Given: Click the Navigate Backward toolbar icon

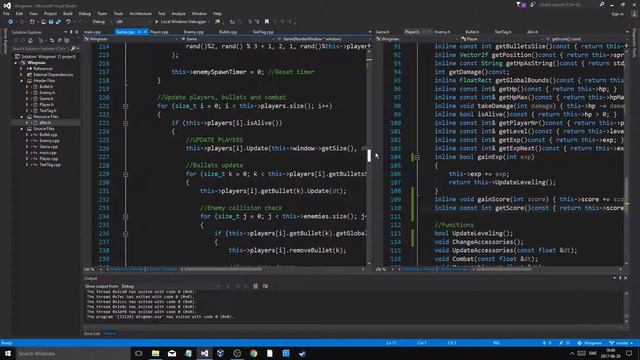Looking at the screenshot, I should pos(11,22).
